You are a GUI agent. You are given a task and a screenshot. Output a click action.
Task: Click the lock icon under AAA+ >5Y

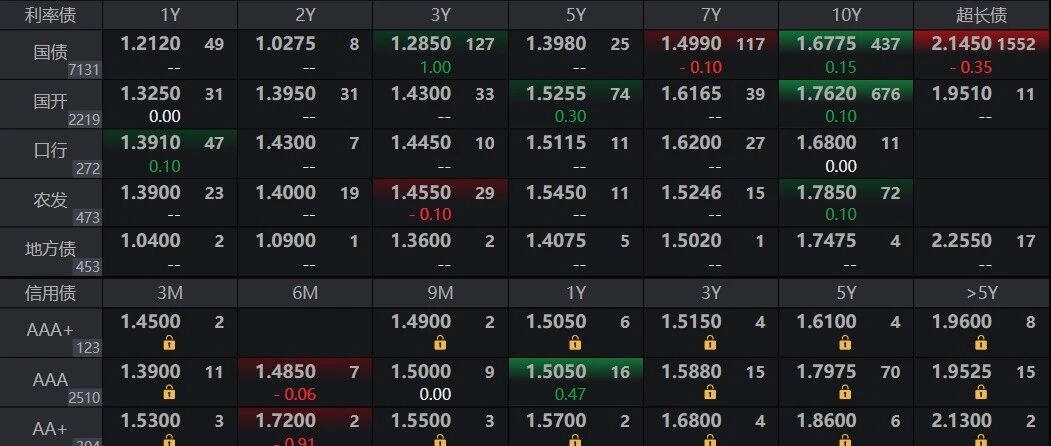(981, 343)
